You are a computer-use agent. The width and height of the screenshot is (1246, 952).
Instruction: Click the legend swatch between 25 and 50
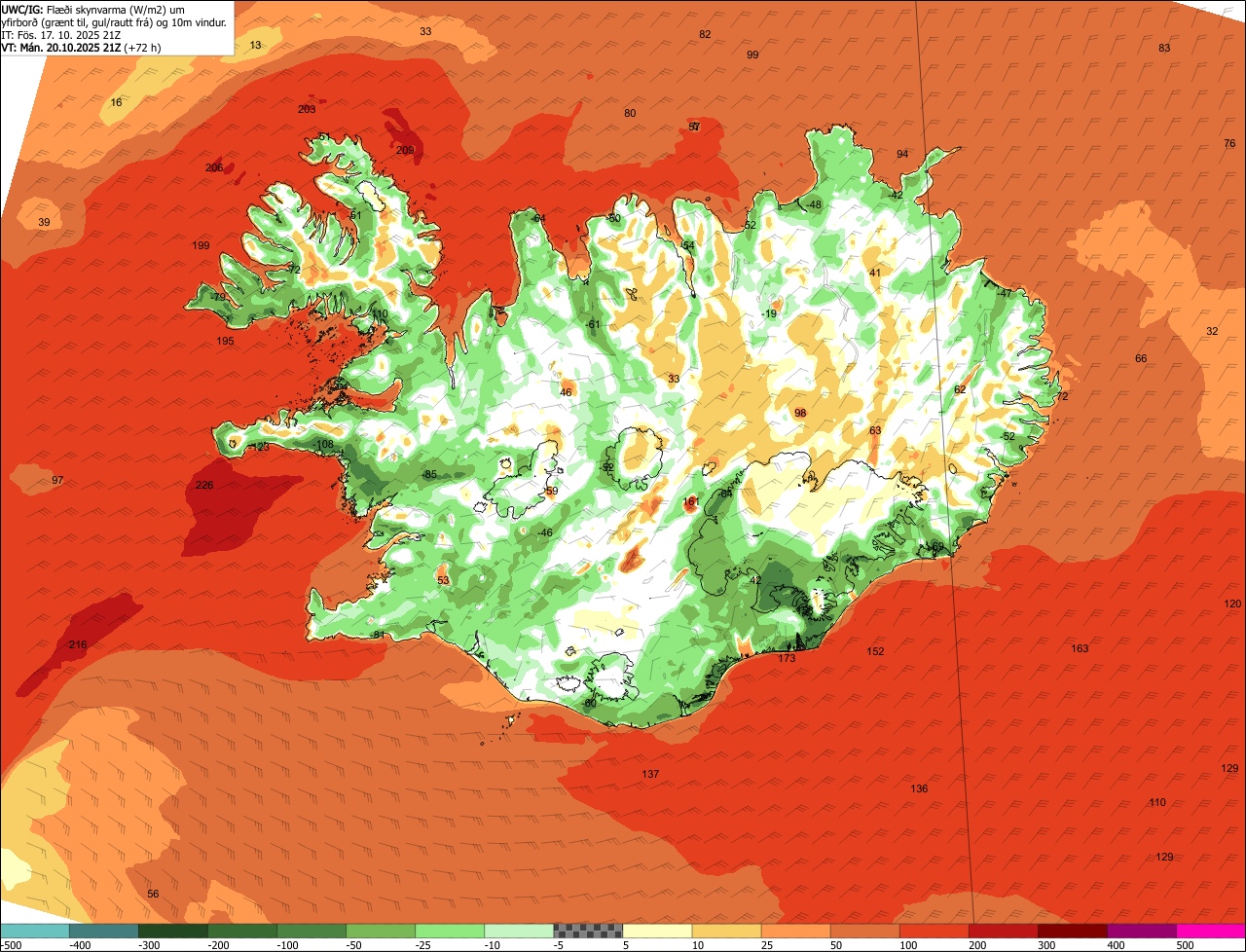coord(795,931)
